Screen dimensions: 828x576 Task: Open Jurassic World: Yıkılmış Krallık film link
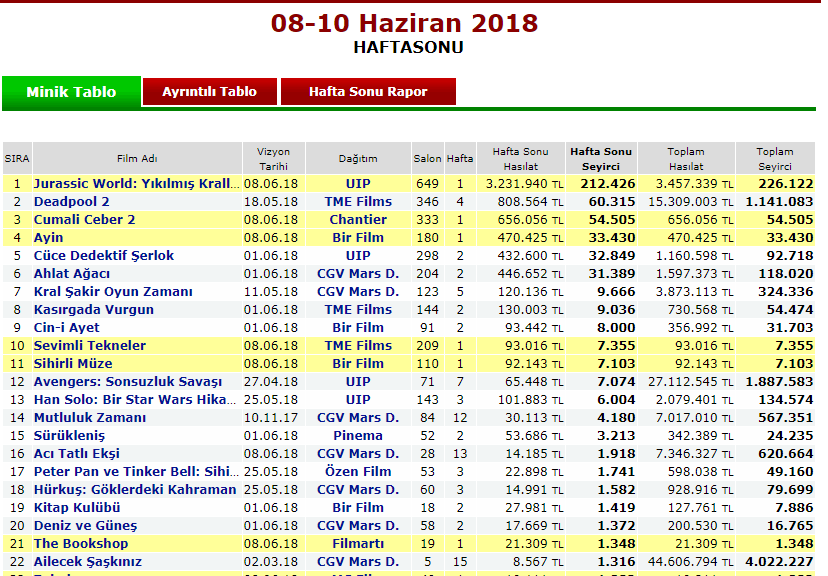click(137, 184)
